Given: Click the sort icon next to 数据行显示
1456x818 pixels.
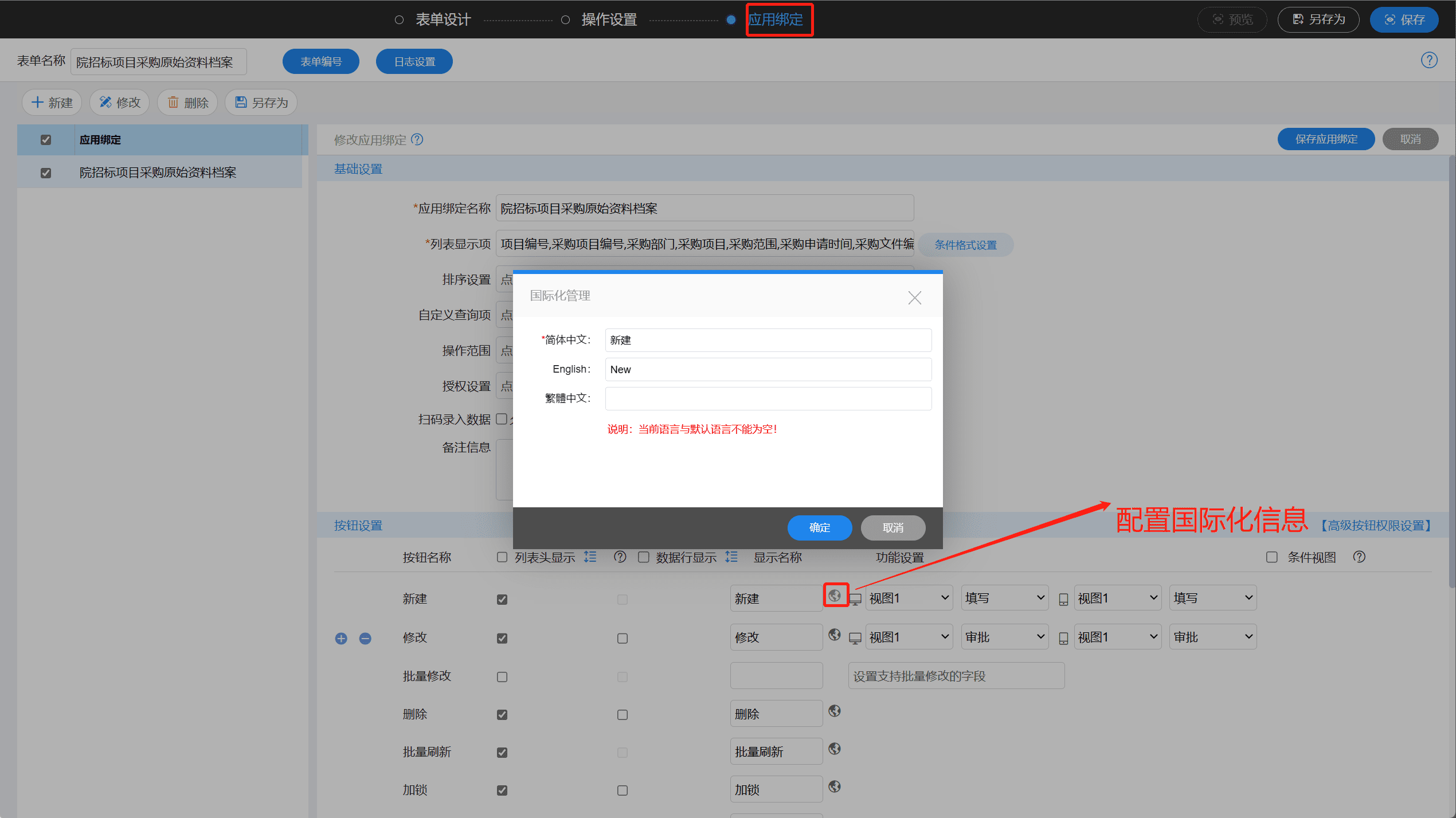Looking at the screenshot, I should [x=731, y=557].
